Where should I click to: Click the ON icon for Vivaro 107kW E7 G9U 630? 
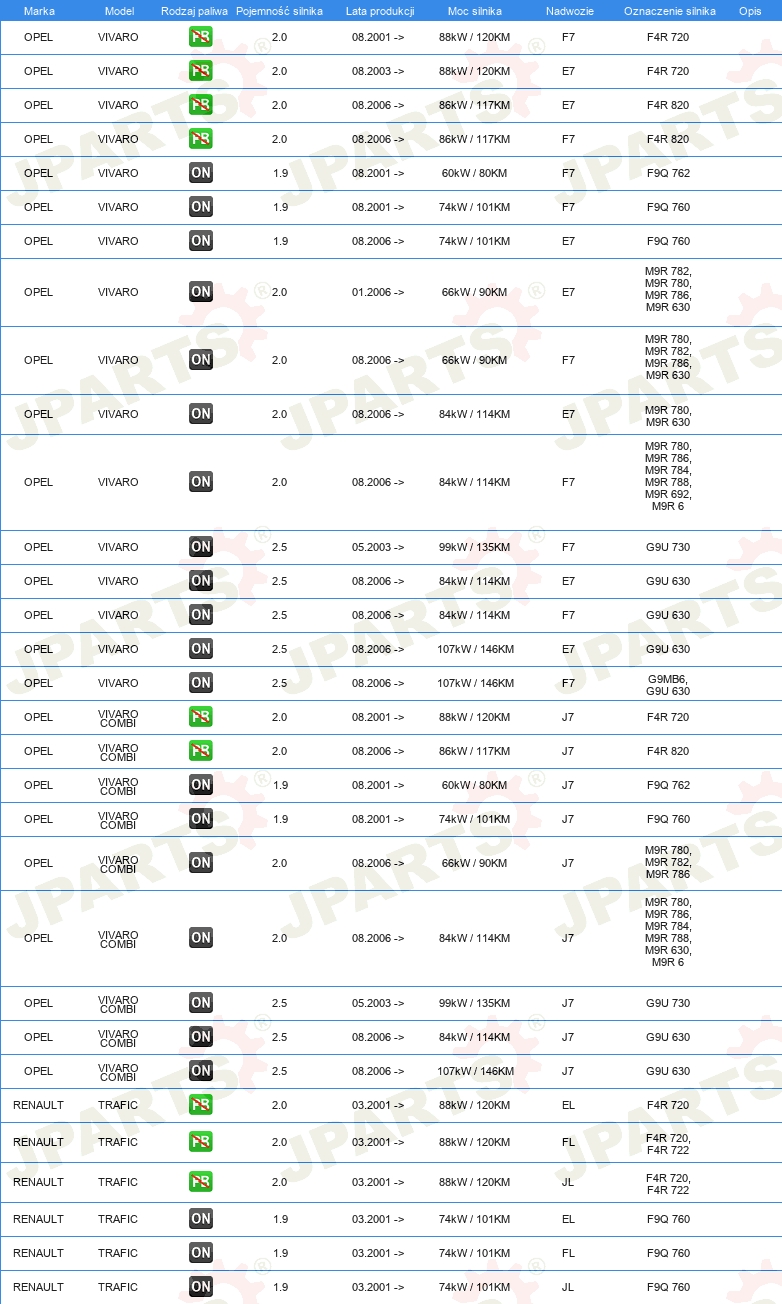tap(201, 649)
